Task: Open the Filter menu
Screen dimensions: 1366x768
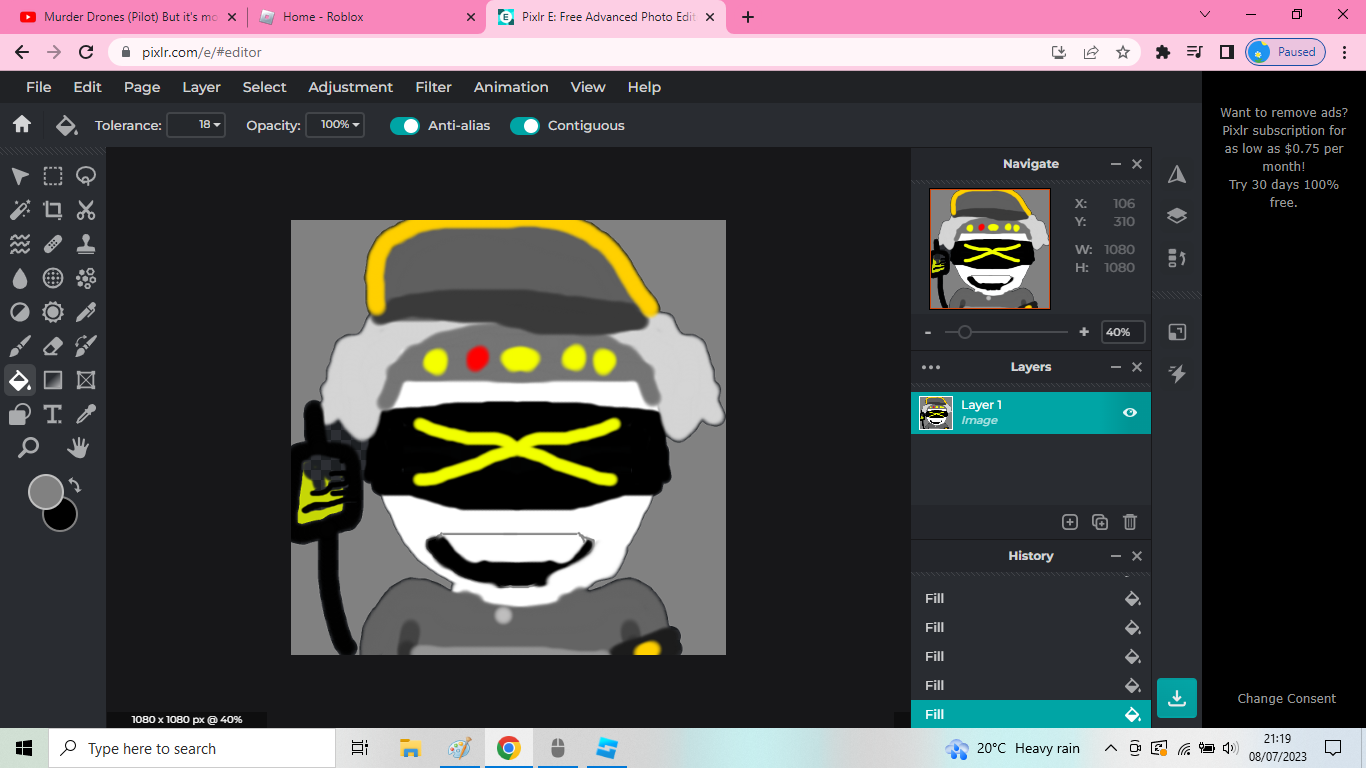Action: [433, 87]
